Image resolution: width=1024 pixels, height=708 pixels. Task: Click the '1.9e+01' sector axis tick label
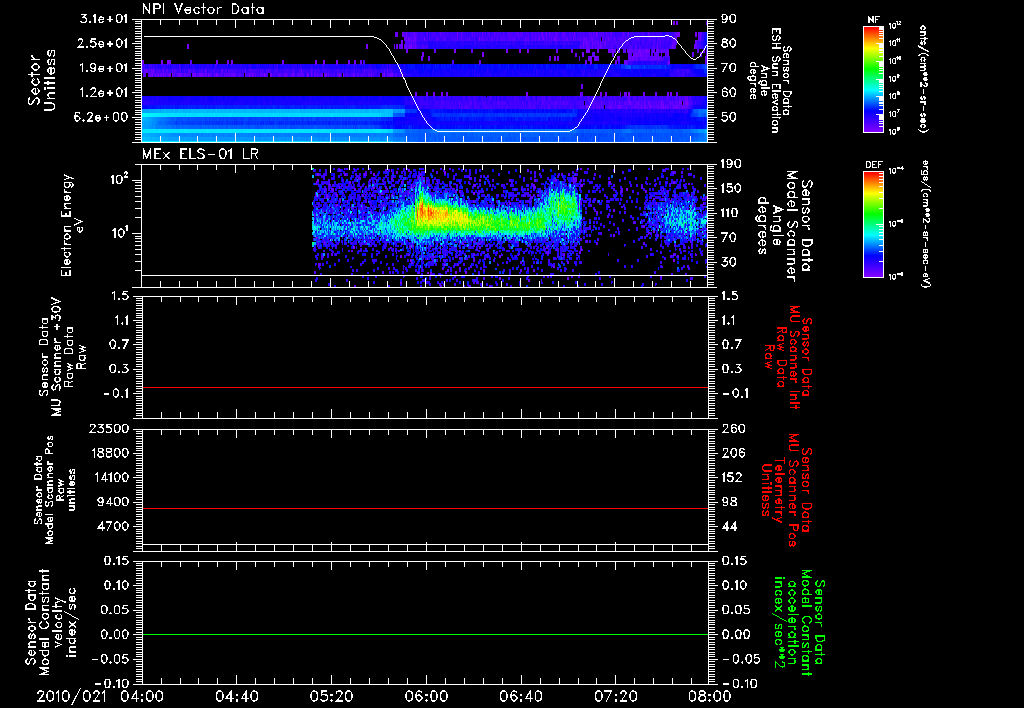coord(104,68)
